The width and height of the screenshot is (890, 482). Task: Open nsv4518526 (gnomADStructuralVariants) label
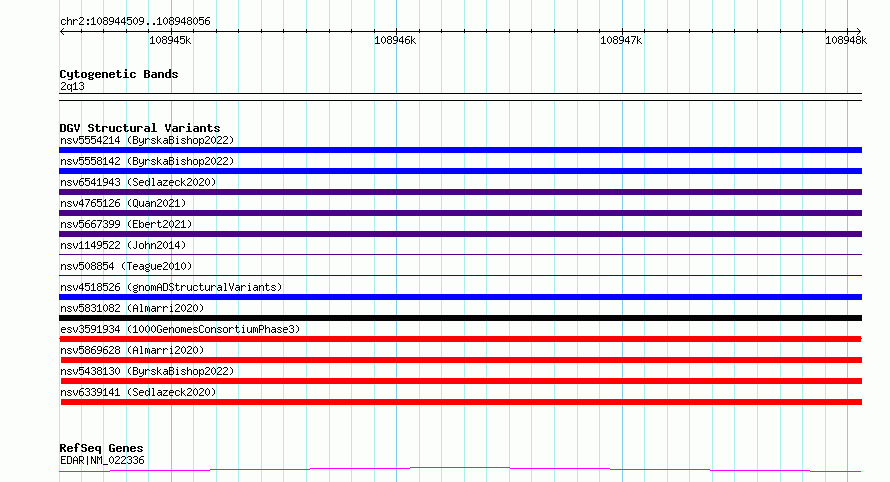tap(171, 287)
